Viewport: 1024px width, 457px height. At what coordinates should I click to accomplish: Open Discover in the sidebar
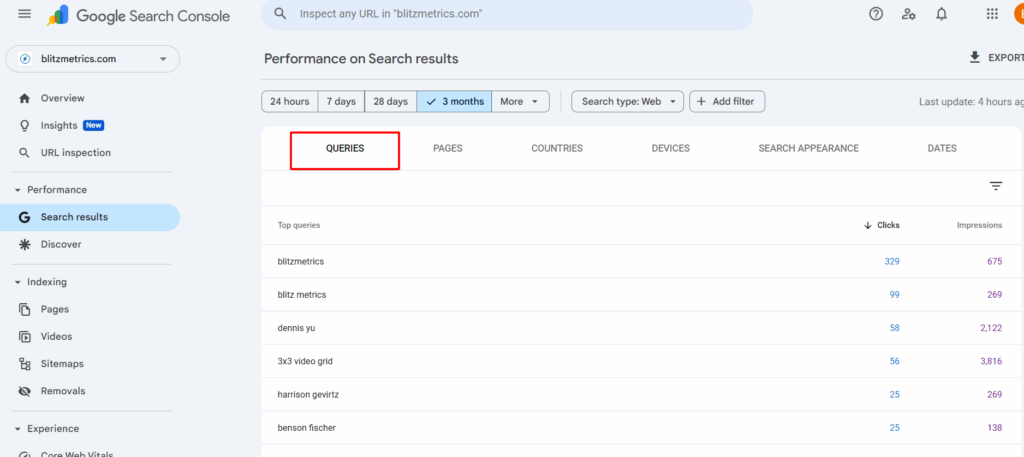pyautogui.click(x=61, y=244)
